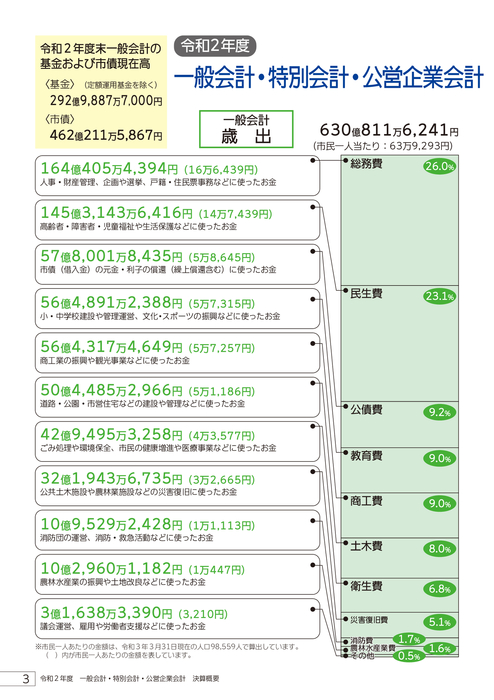
Task: Click the 26.0% badge for 総務費
Action: click(x=440, y=167)
